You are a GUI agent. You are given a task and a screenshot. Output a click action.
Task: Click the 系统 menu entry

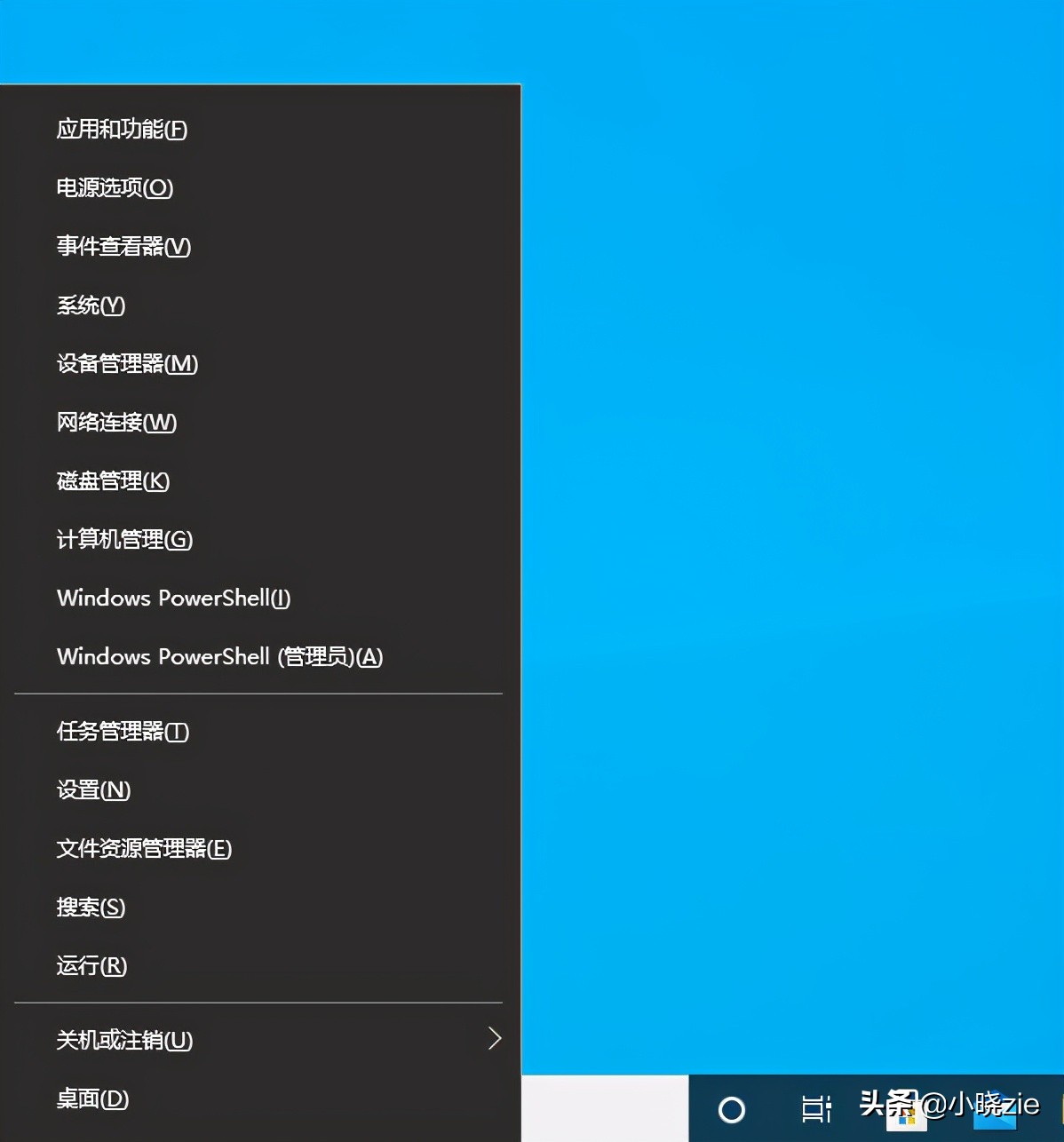(90, 305)
